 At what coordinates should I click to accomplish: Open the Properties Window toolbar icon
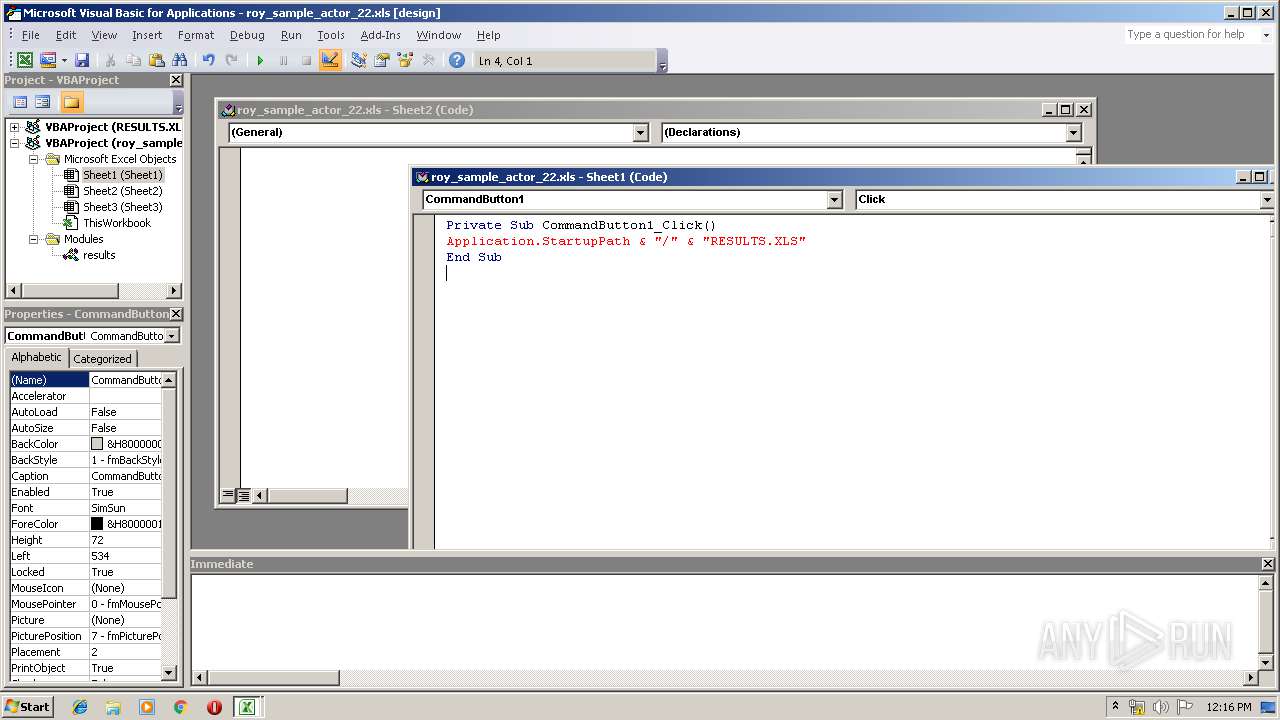381,61
